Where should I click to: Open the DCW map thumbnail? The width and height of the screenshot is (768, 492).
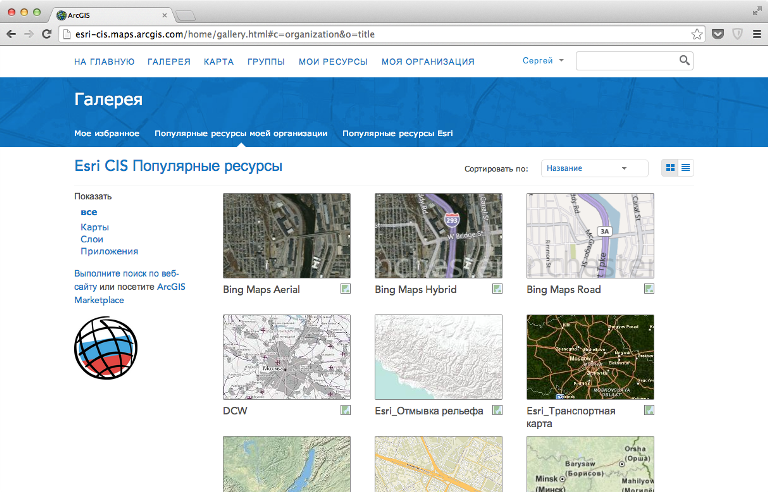point(287,357)
